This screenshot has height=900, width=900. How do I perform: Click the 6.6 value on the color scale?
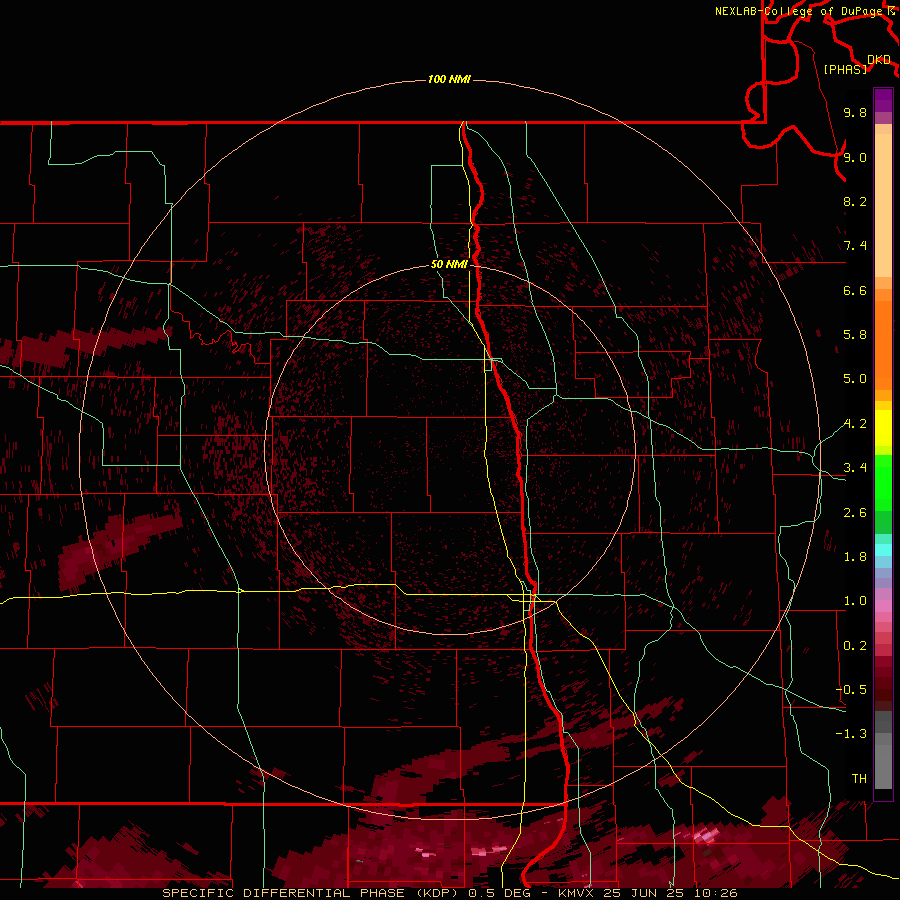coord(855,290)
